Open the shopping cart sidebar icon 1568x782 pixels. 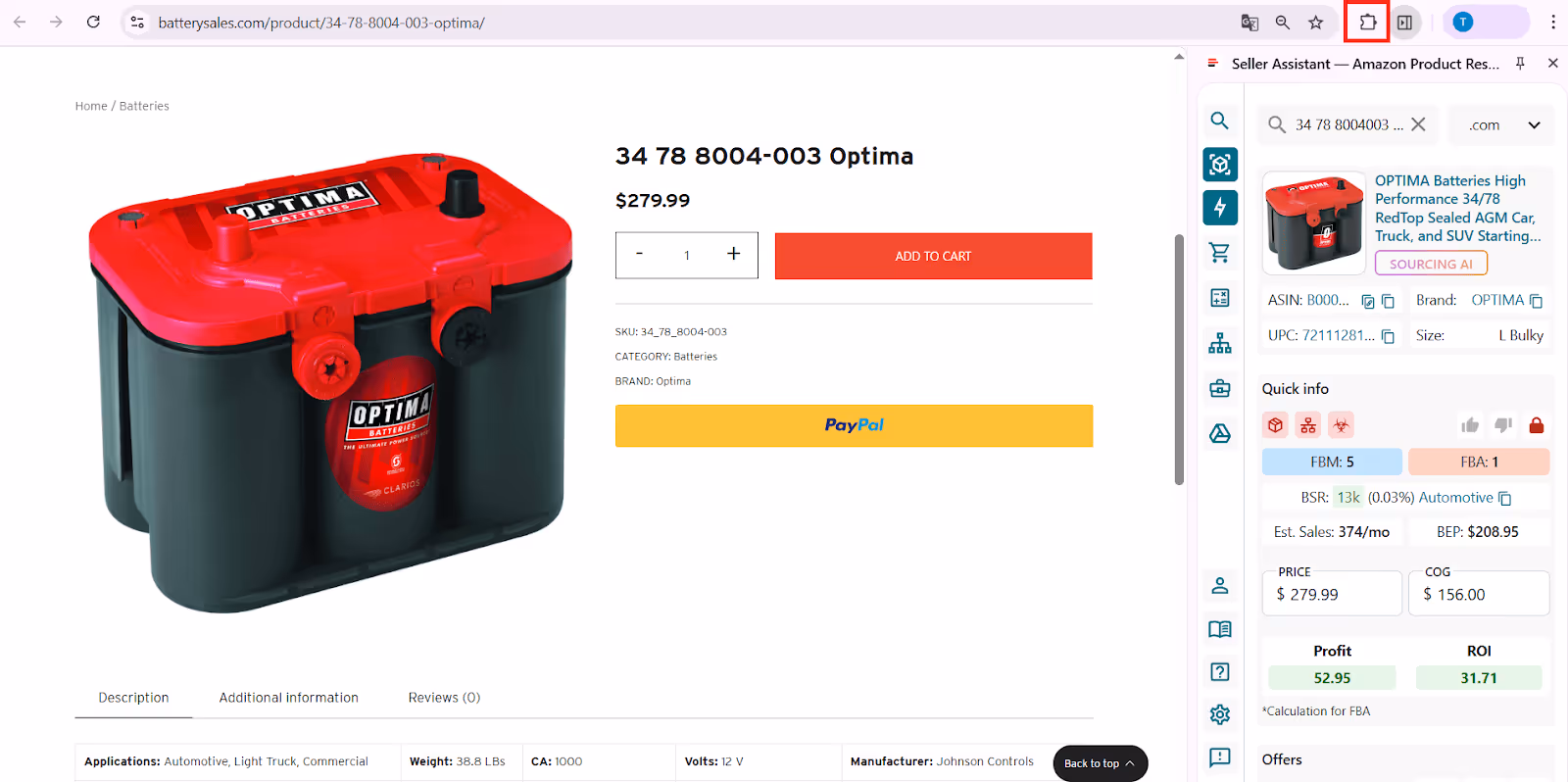(1219, 253)
